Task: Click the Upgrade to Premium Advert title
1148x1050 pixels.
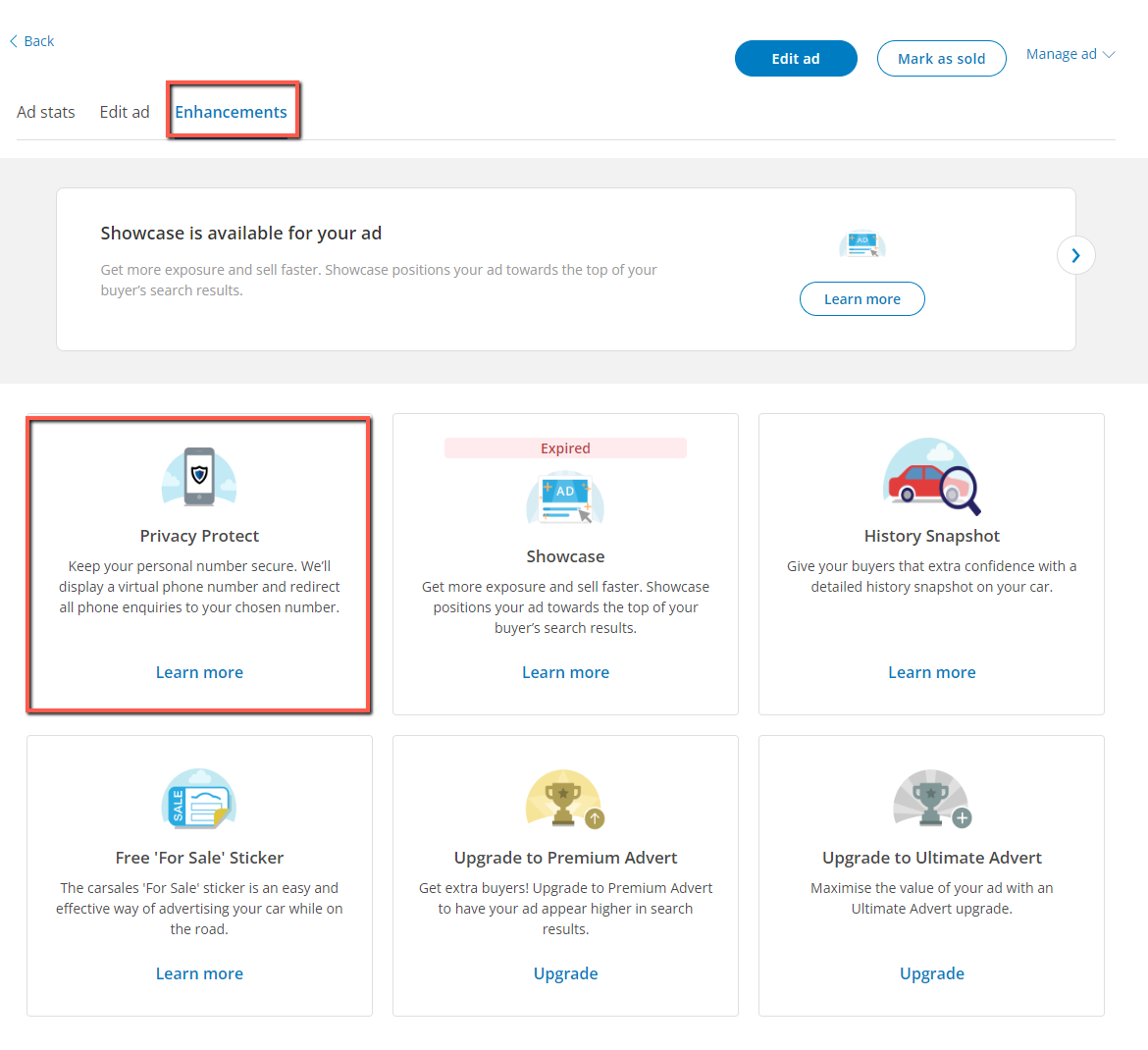Action: (565, 858)
